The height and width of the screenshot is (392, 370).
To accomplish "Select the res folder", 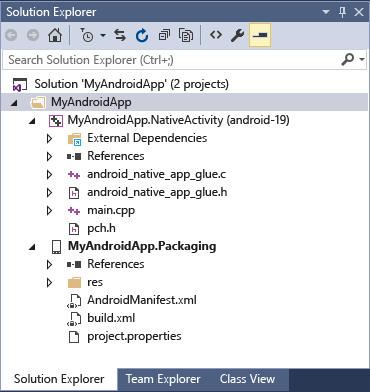I will [95, 283].
